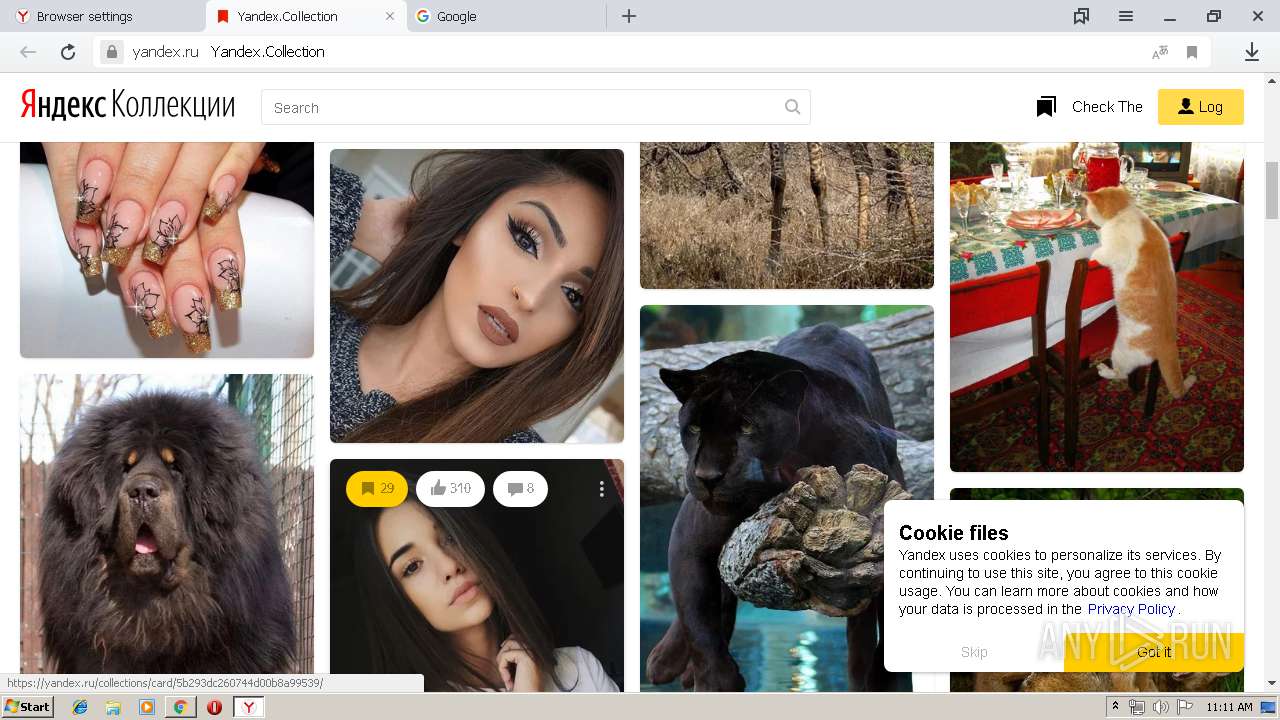Image resolution: width=1280 pixels, height=720 pixels.
Task: Open the Privacy Policy link
Action: [x=1131, y=609]
